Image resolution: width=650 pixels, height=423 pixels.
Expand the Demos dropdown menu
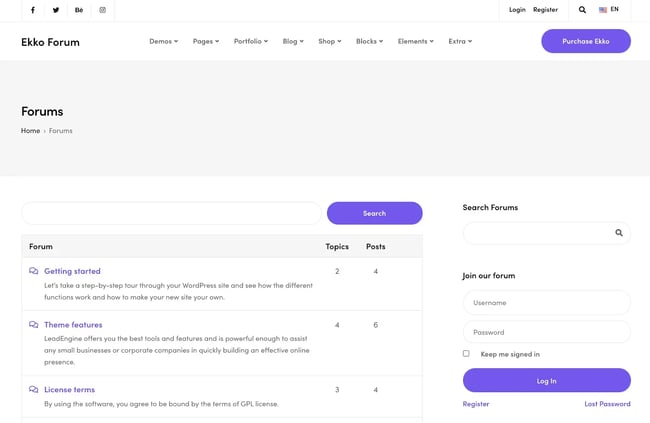click(x=163, y=42)
